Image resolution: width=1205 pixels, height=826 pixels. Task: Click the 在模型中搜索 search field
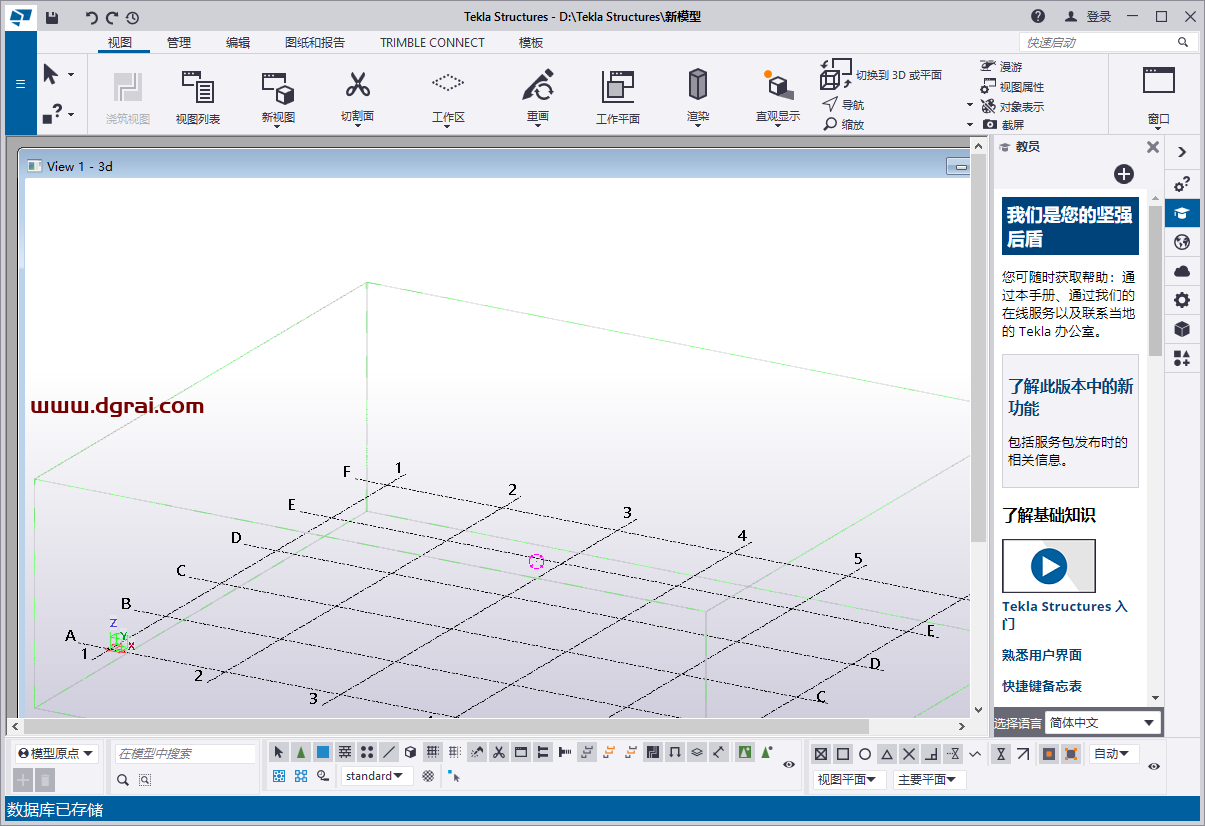tap(185, 753)
